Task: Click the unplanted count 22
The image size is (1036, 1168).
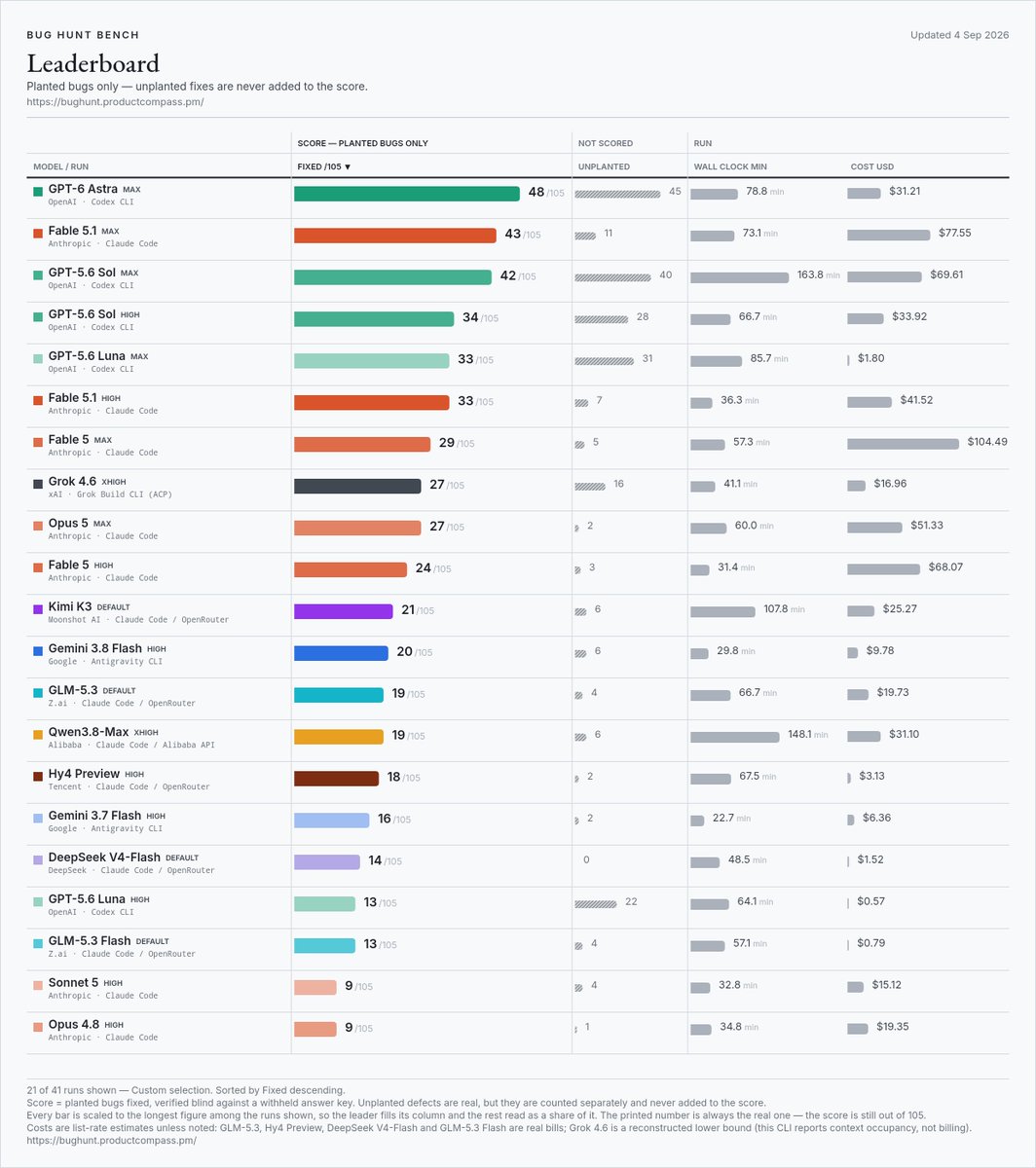Action: pyautogui.click(x=631, y=902)
